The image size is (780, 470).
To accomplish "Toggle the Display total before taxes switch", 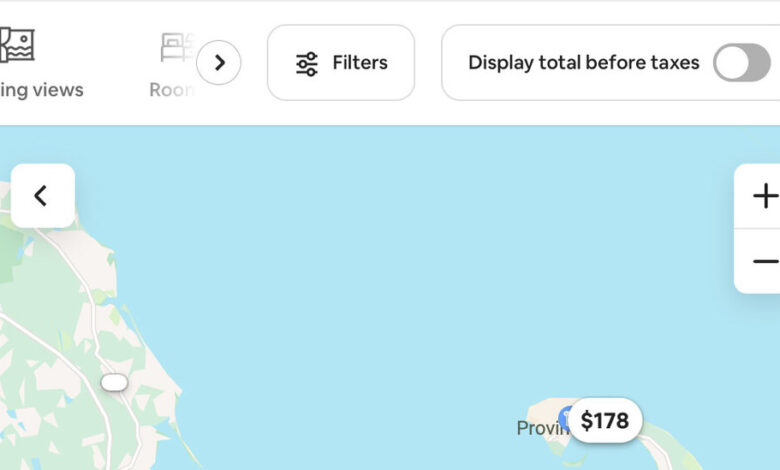I will [742, 63].
